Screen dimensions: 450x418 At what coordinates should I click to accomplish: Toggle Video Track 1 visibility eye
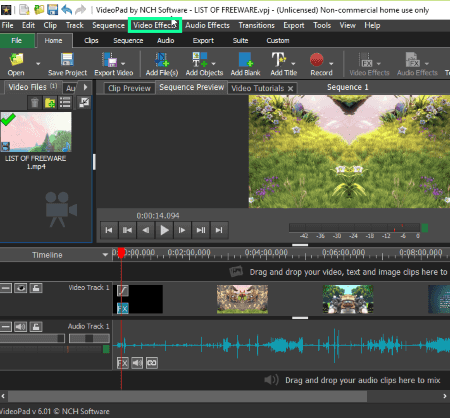(x=21, y=288)
